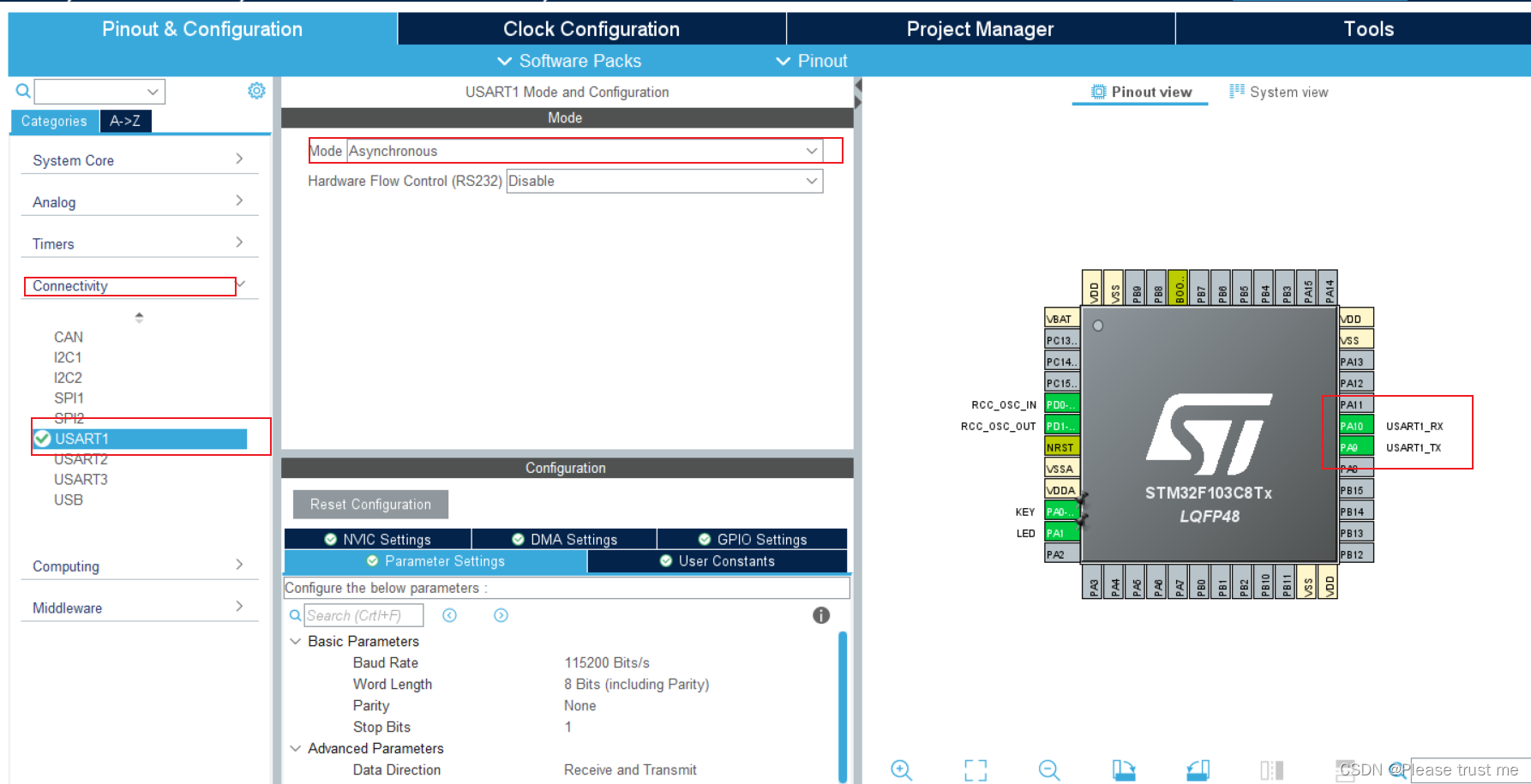Expand the System Core category
This screenshot has width=1531, height=784.
click(x=137, y=160)
